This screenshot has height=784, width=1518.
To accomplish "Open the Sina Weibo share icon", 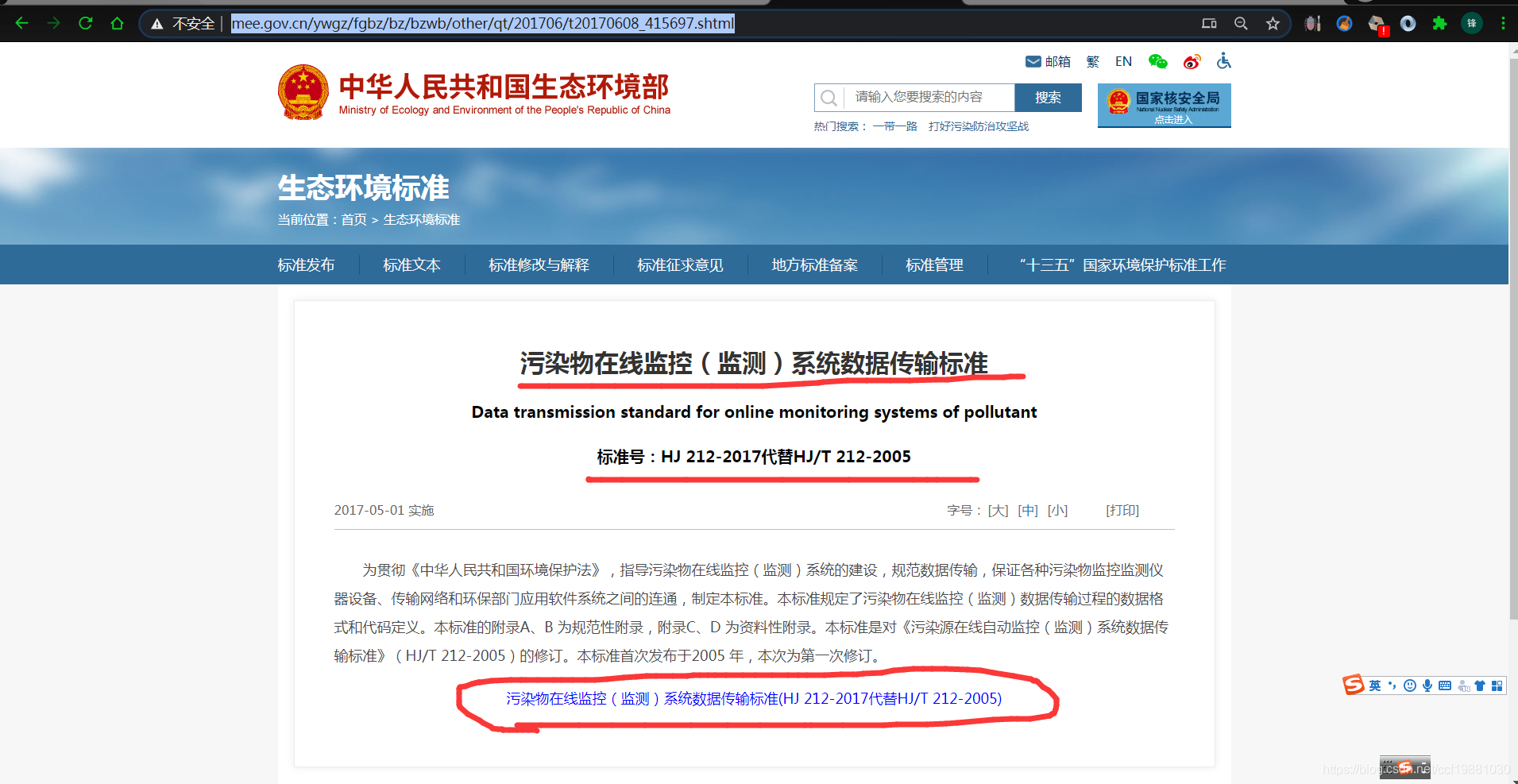I will coord(1192,61).
